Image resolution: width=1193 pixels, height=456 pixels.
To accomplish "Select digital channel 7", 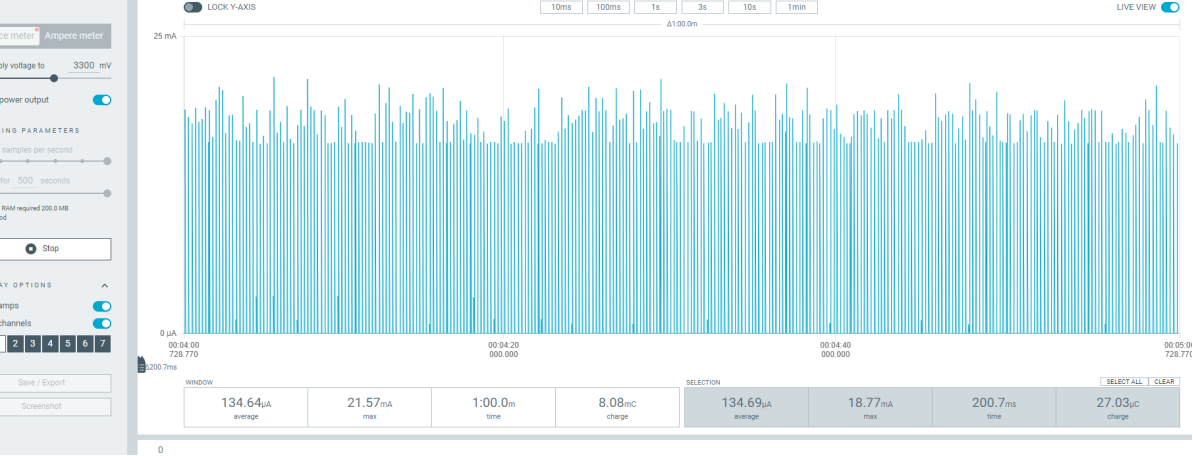I will pyautogui.click(x=103, y=344).
